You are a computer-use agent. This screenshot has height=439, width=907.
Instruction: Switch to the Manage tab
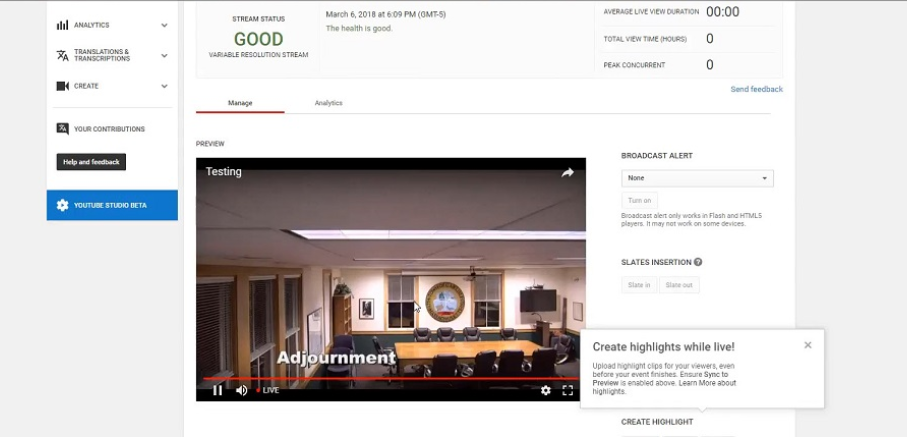[240, 103]
